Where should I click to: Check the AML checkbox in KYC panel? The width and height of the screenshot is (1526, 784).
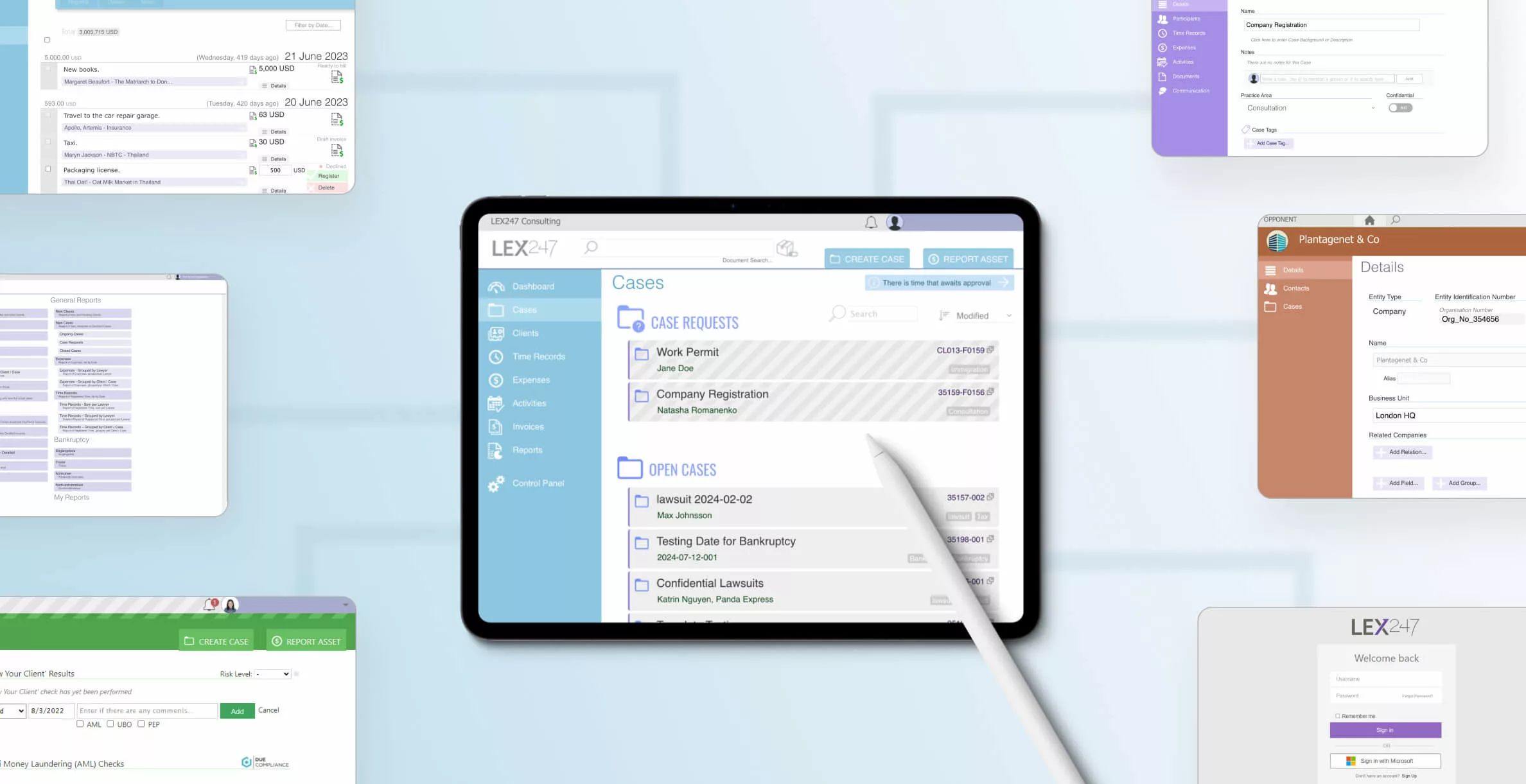point(80,723)
